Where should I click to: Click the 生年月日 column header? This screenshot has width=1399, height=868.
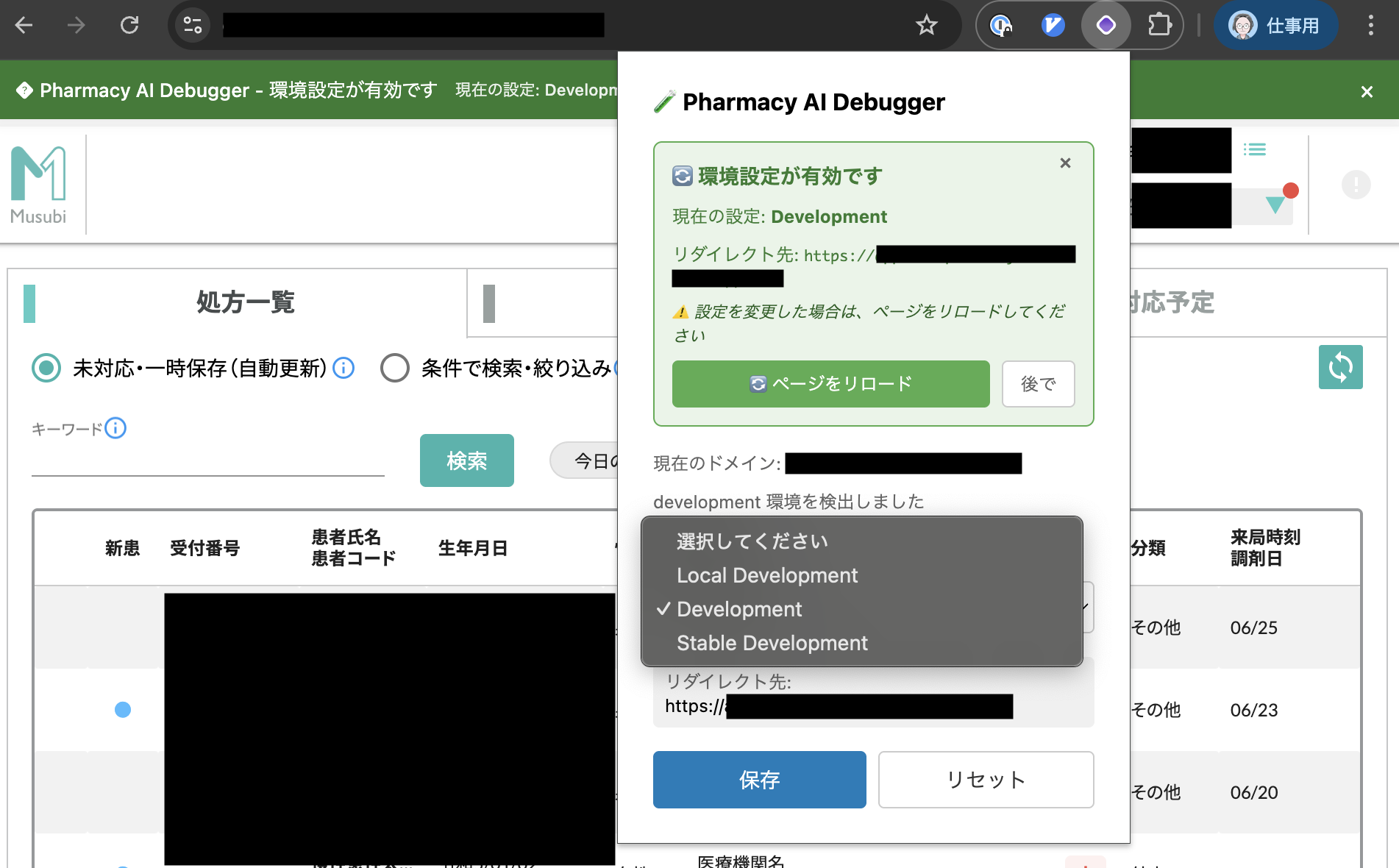pos(473,548)
